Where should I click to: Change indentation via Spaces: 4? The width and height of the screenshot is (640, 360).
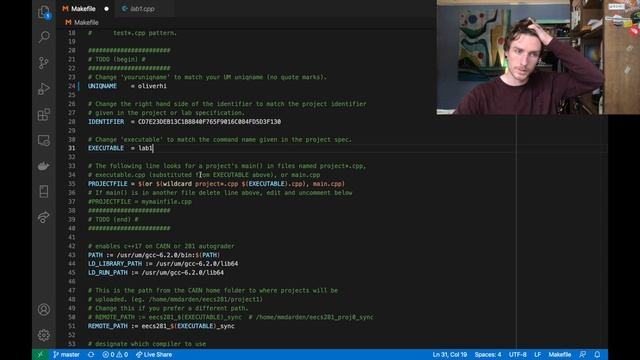pos(488,355)
